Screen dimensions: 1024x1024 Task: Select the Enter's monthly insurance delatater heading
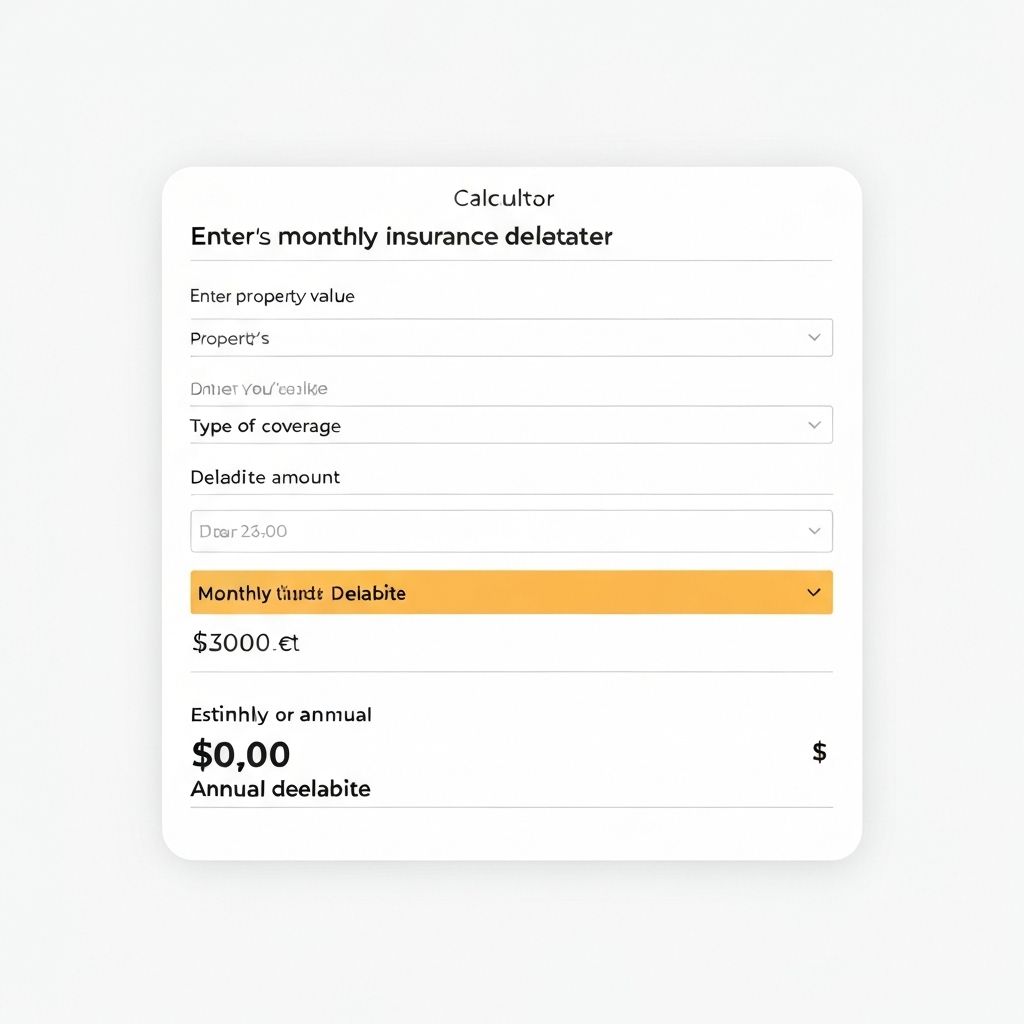pos(400,236)
